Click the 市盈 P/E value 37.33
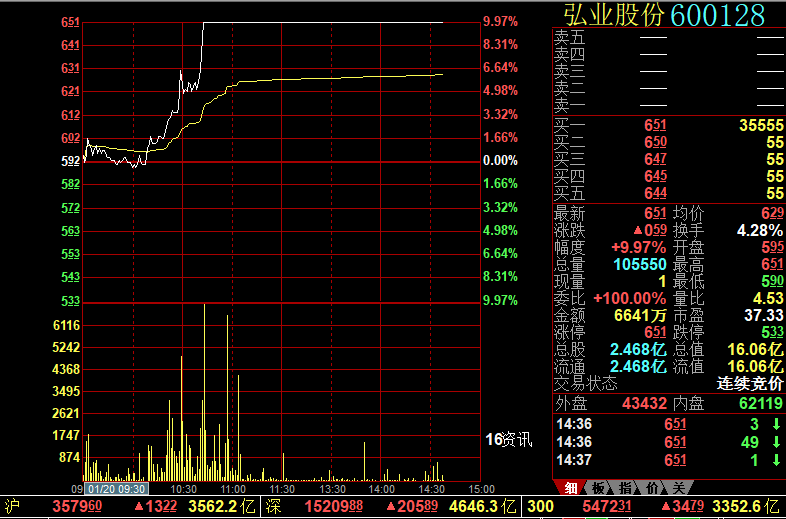This screenshot has height=519, width=786. [763, 316]
